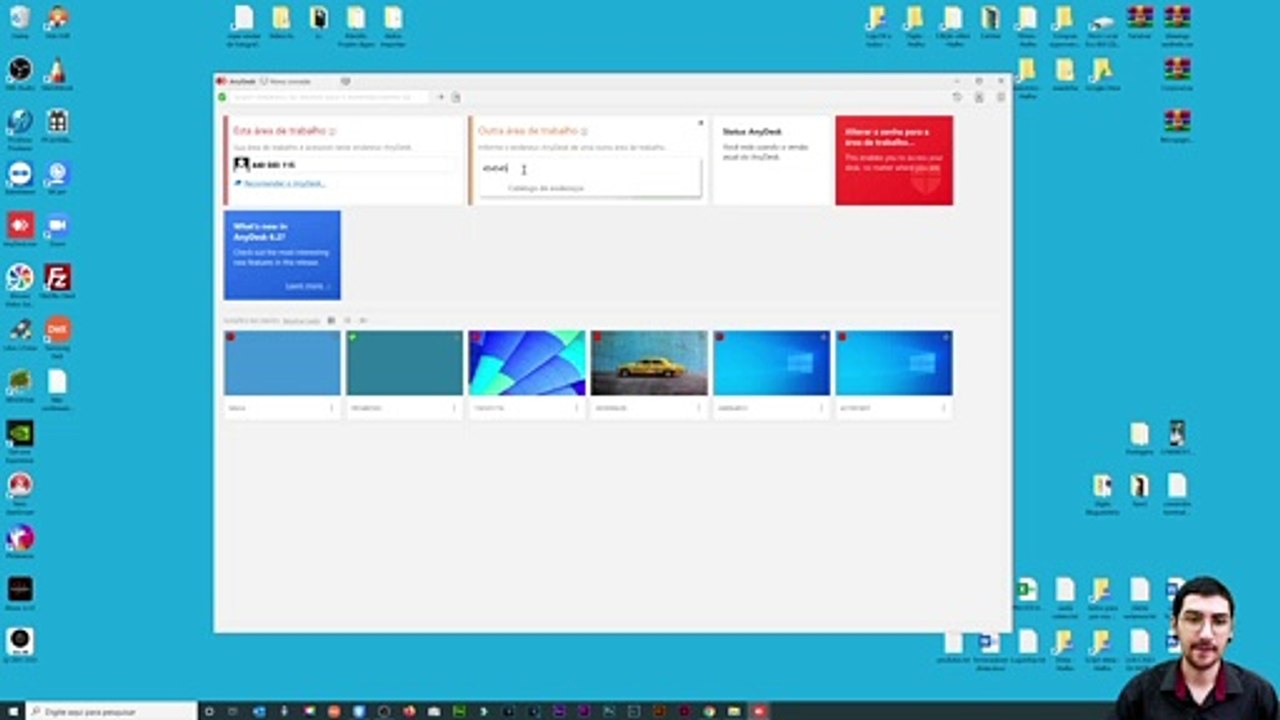1280x720 pixels.
Task: Click the connect arrow beside the address bar
Action: 440,97
